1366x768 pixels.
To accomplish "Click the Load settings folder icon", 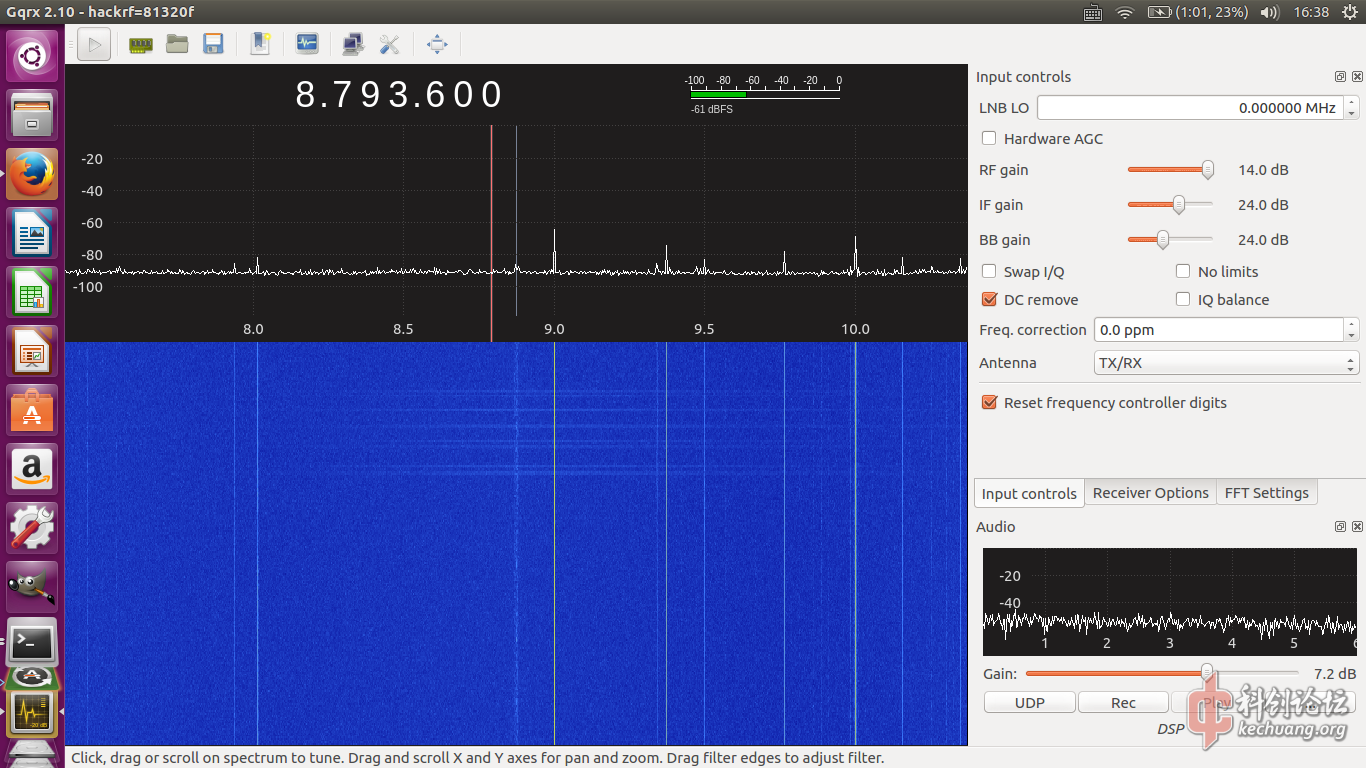I will pyautogui.click(x=177, y=44).
